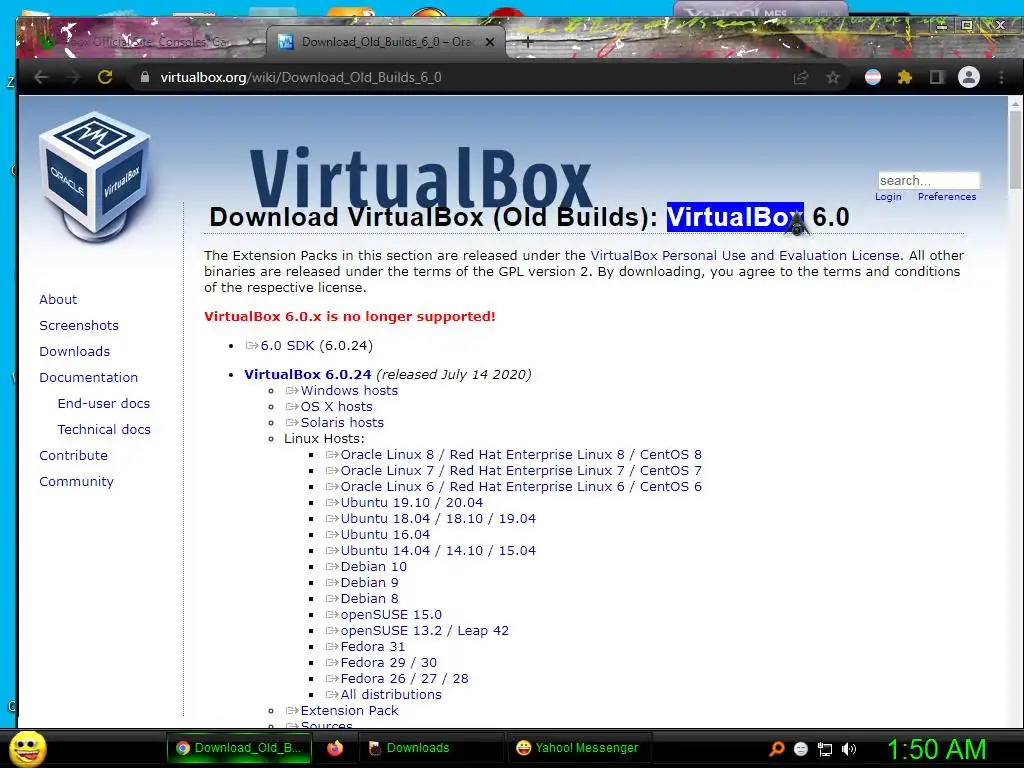Screen dimensions: 1024x768
Task: Go to About in sidebar
Action: click(58, 299)
